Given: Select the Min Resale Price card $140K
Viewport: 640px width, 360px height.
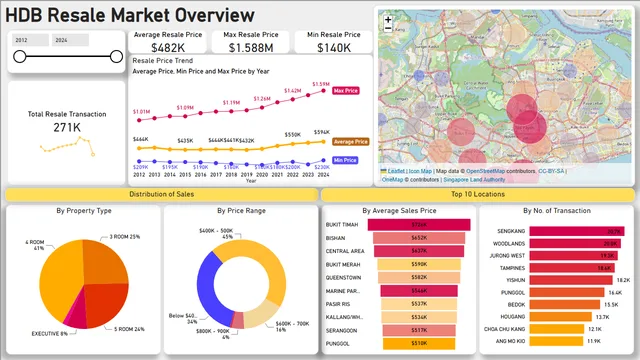Looking at the screenshot, I should pos(333,42).
